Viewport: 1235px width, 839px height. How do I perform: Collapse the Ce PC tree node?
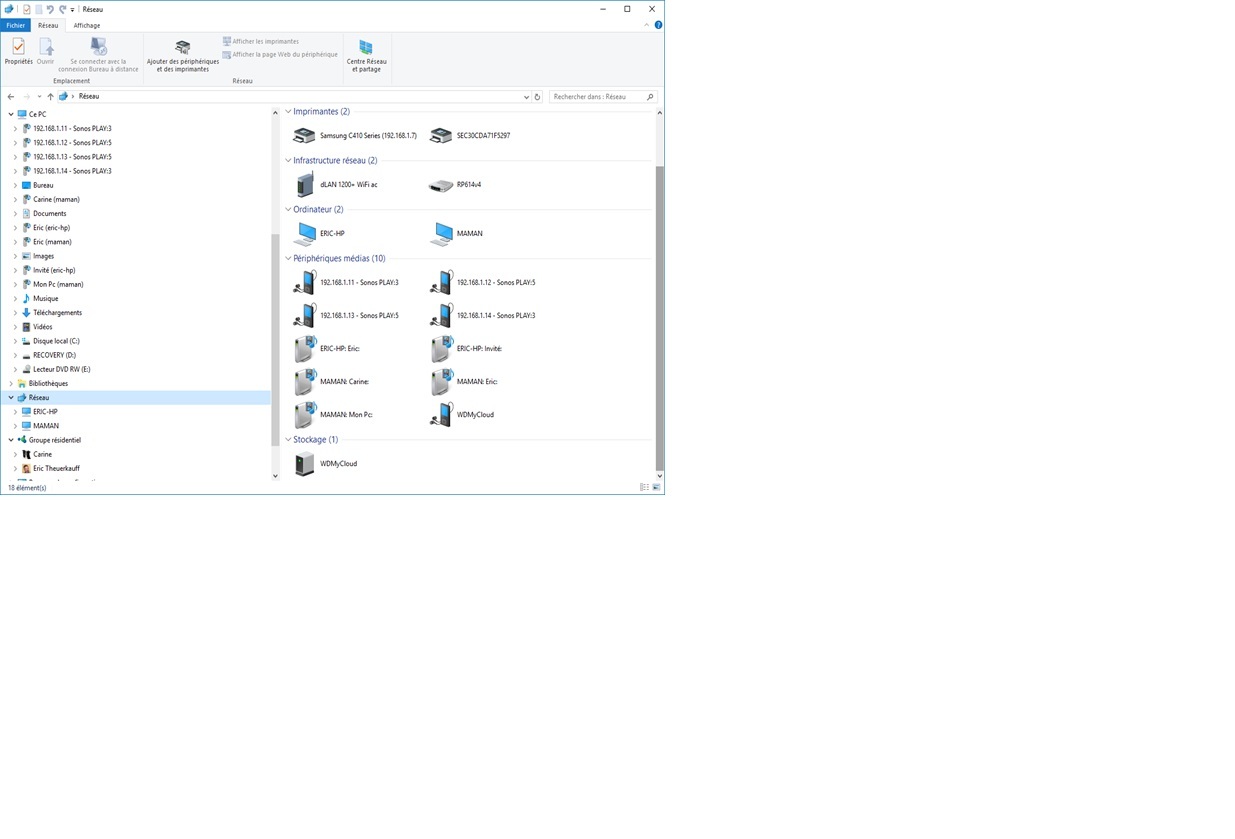click(x=11, y=115)
